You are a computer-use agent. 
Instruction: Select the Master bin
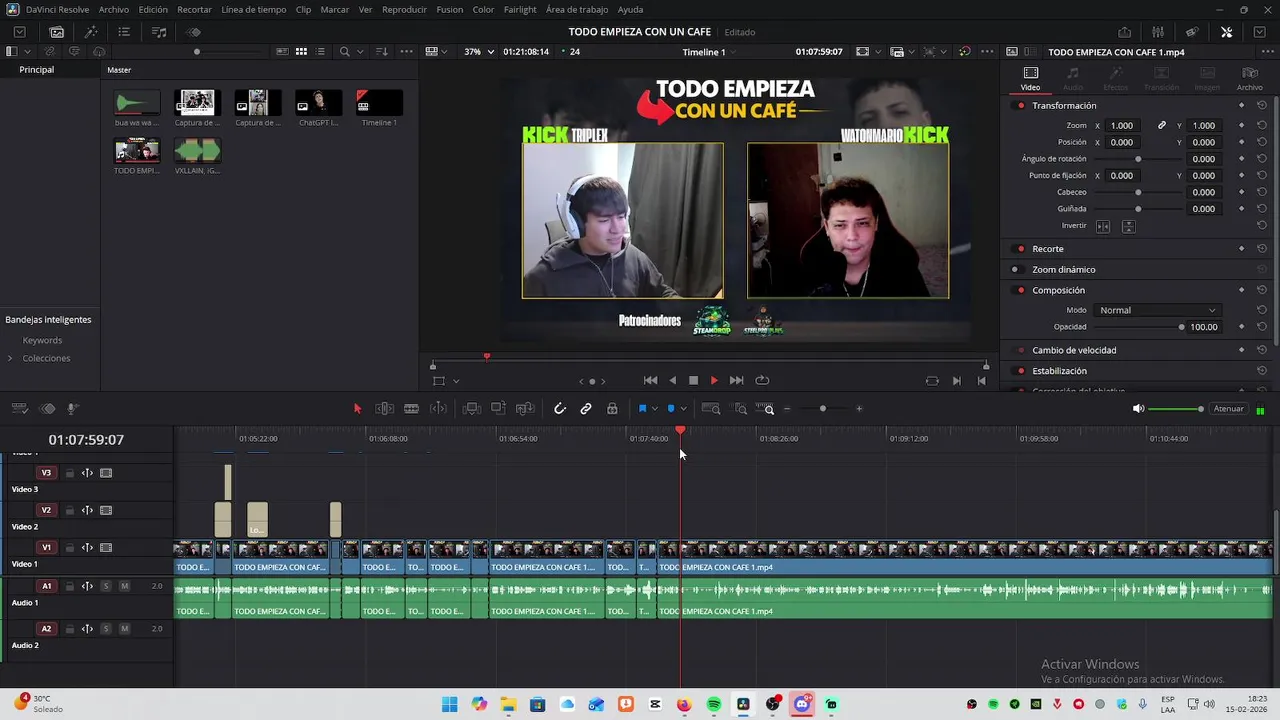click(119, 70)
